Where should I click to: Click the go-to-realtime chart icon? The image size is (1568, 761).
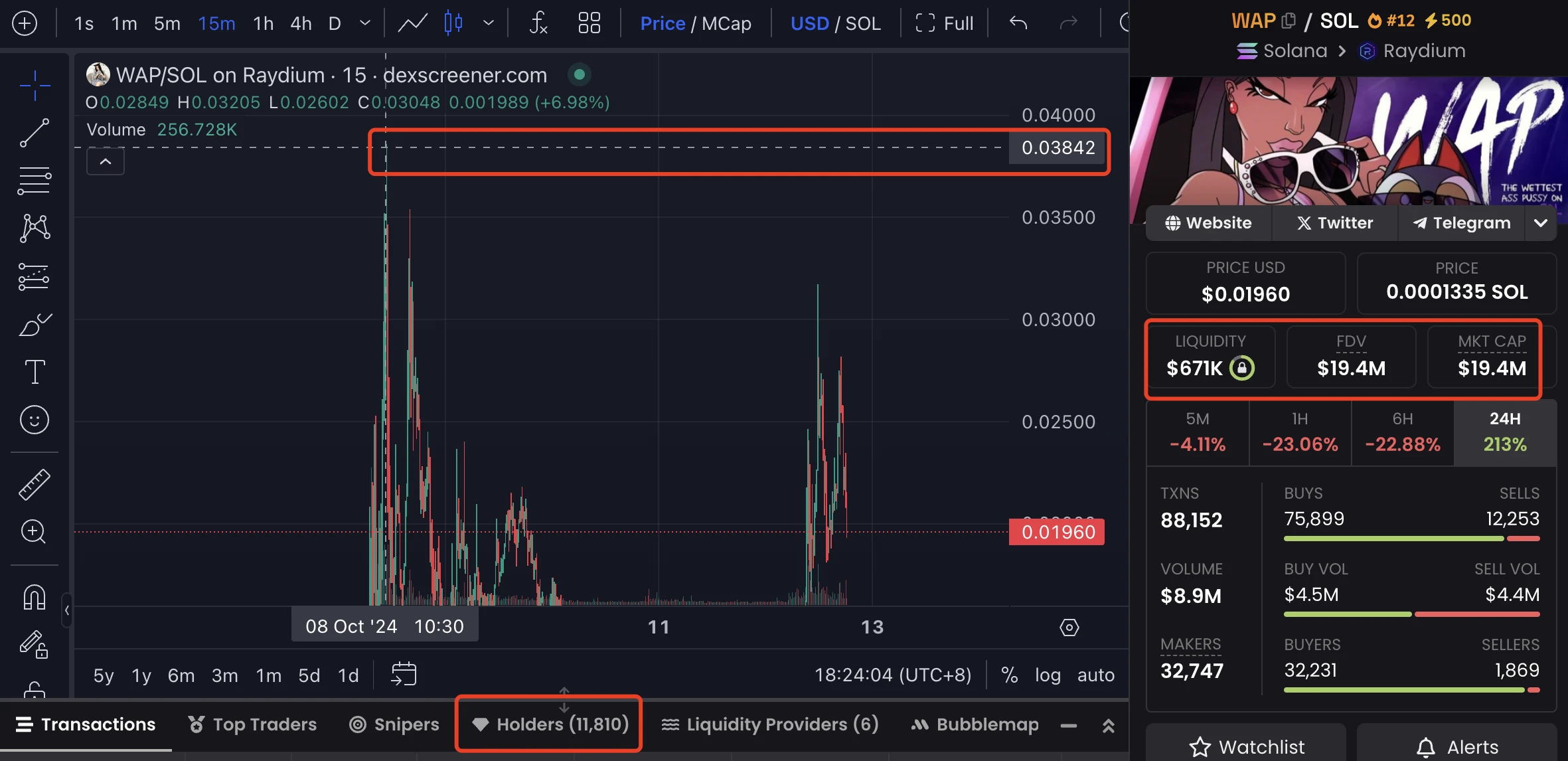point(403,674)
